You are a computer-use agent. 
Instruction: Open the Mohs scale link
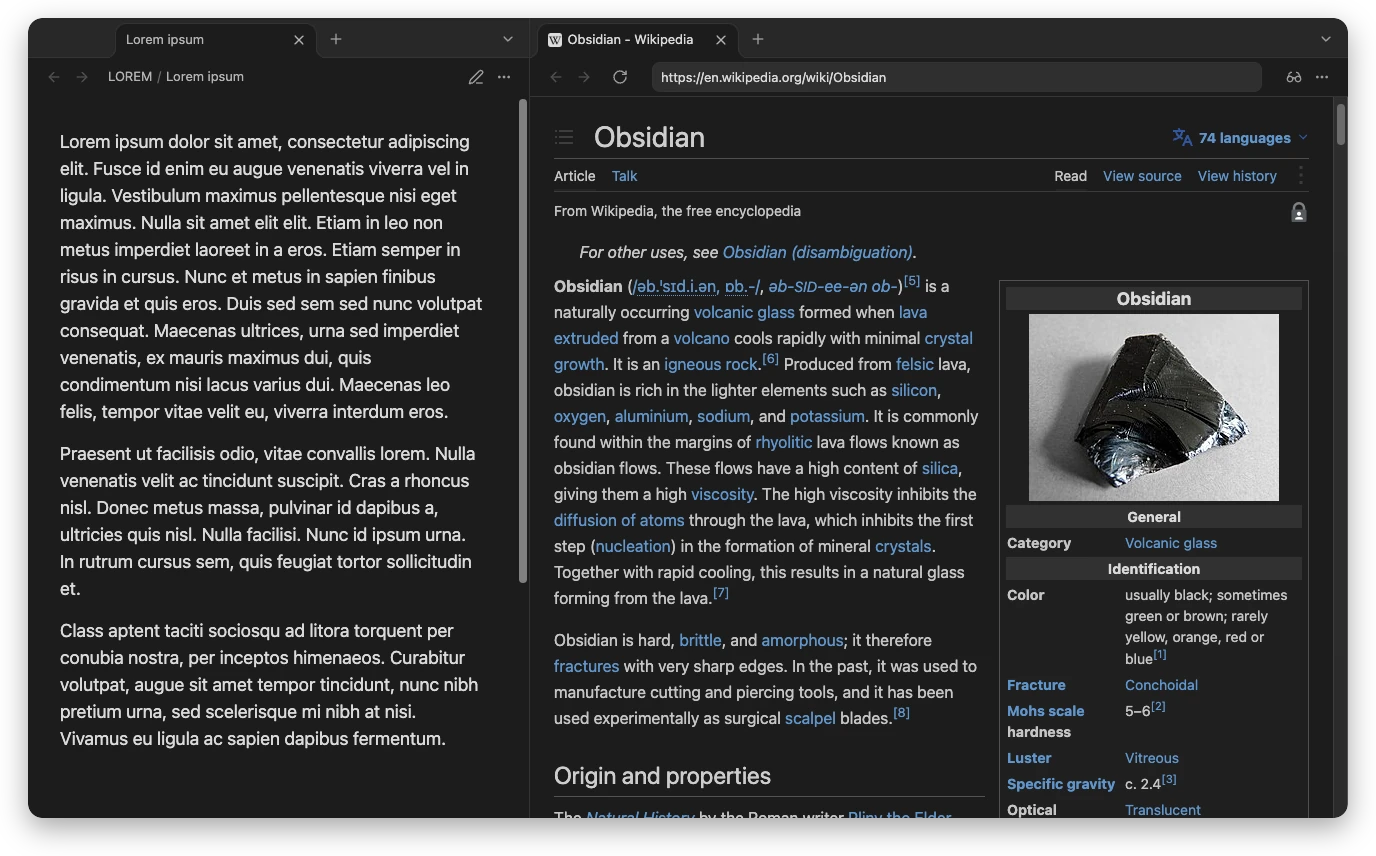1045,711
